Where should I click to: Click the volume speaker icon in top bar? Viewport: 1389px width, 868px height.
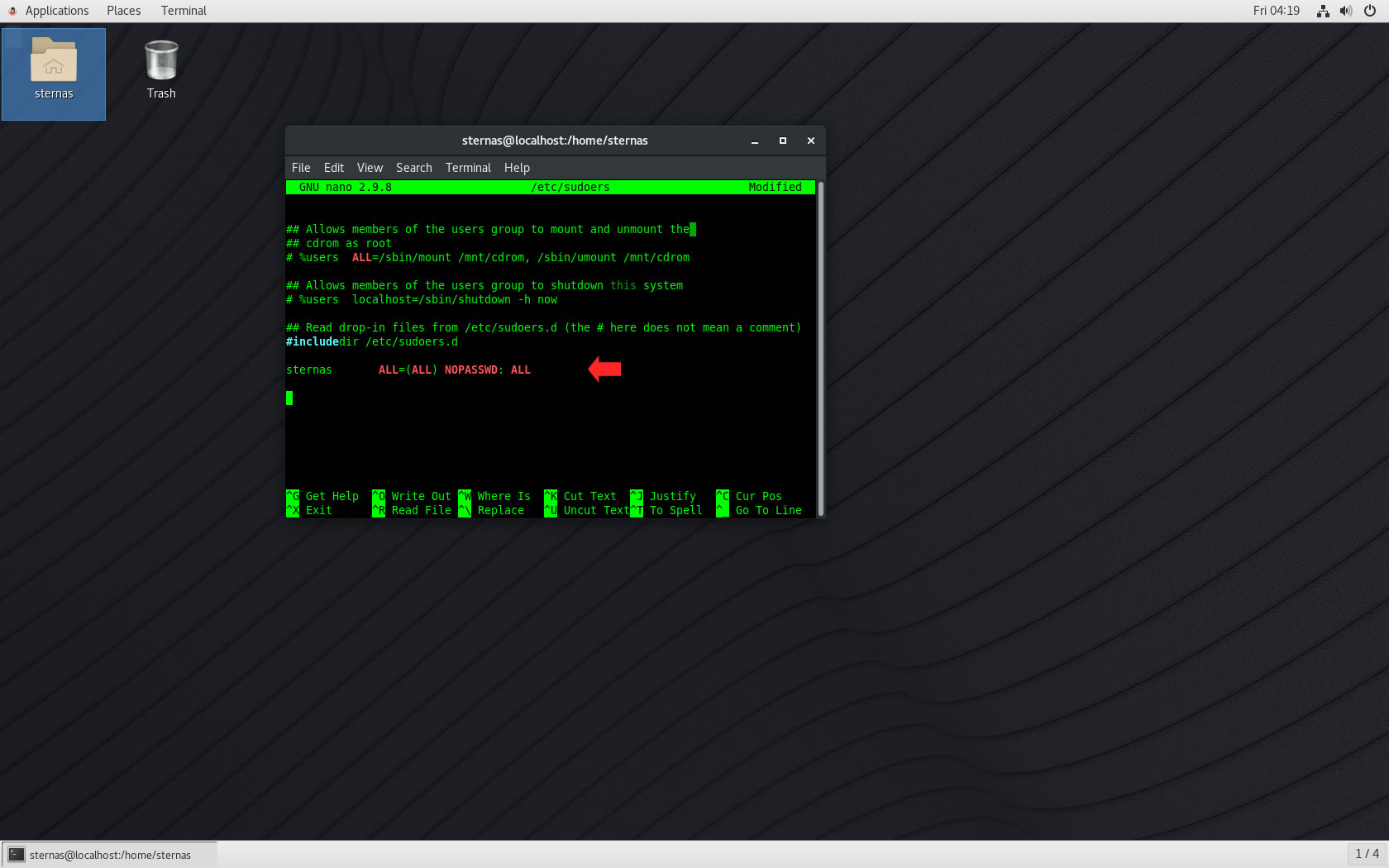(1346, 11)
